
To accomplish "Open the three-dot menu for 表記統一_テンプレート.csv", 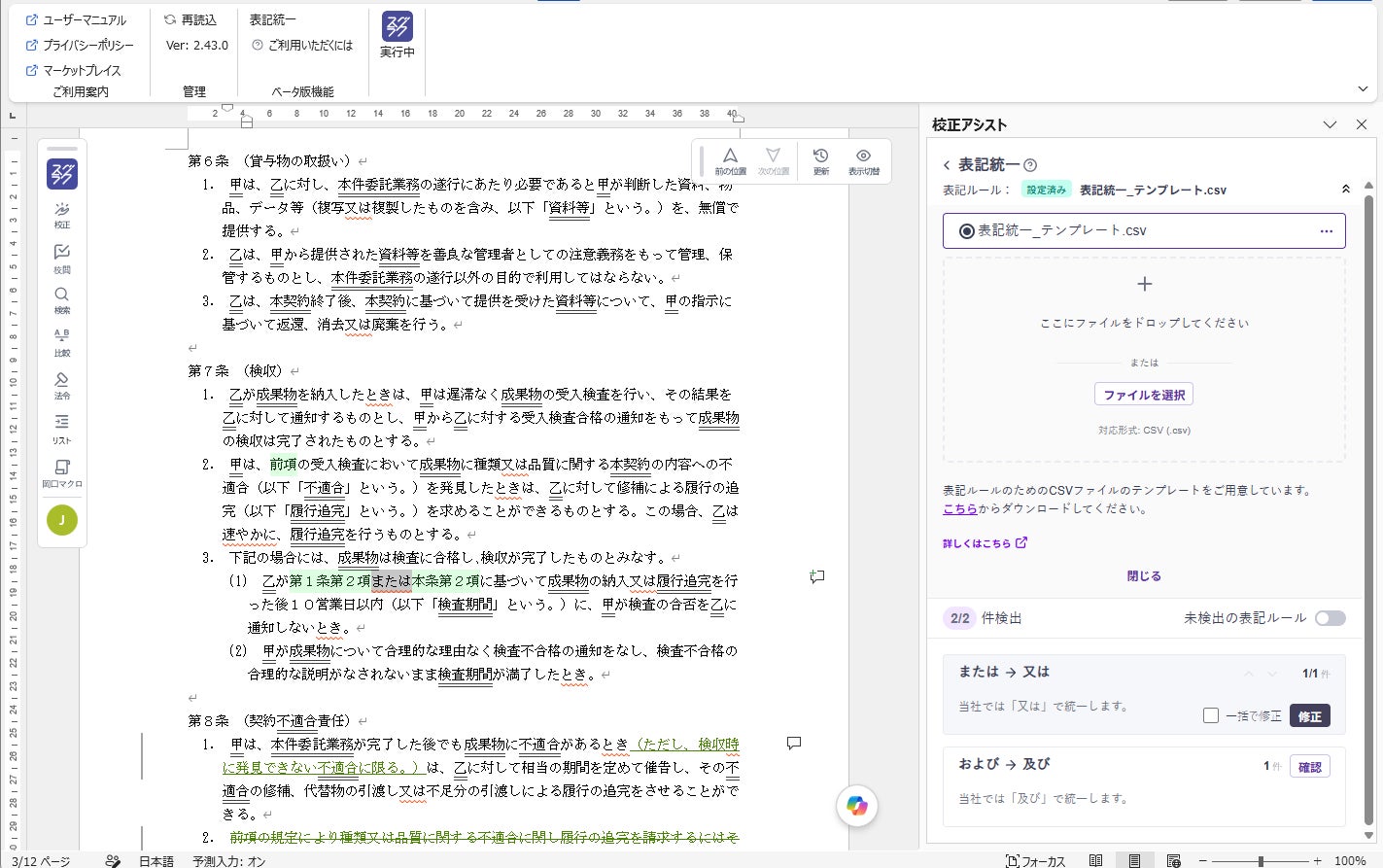I will pyautogui.click(x=1326, y=231).
